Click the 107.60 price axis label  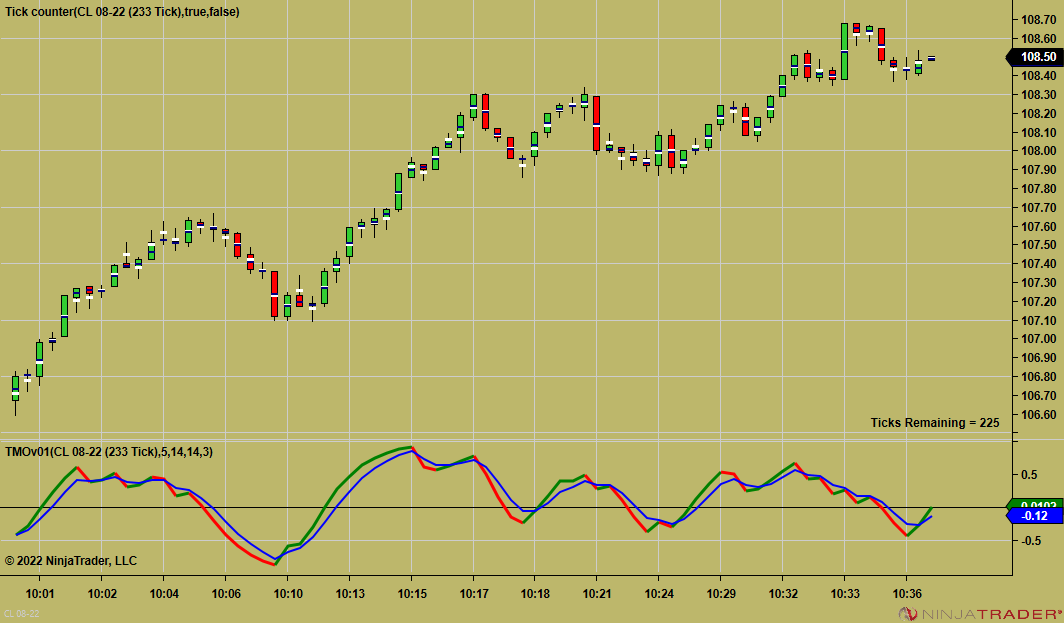tap(1038, 227)
